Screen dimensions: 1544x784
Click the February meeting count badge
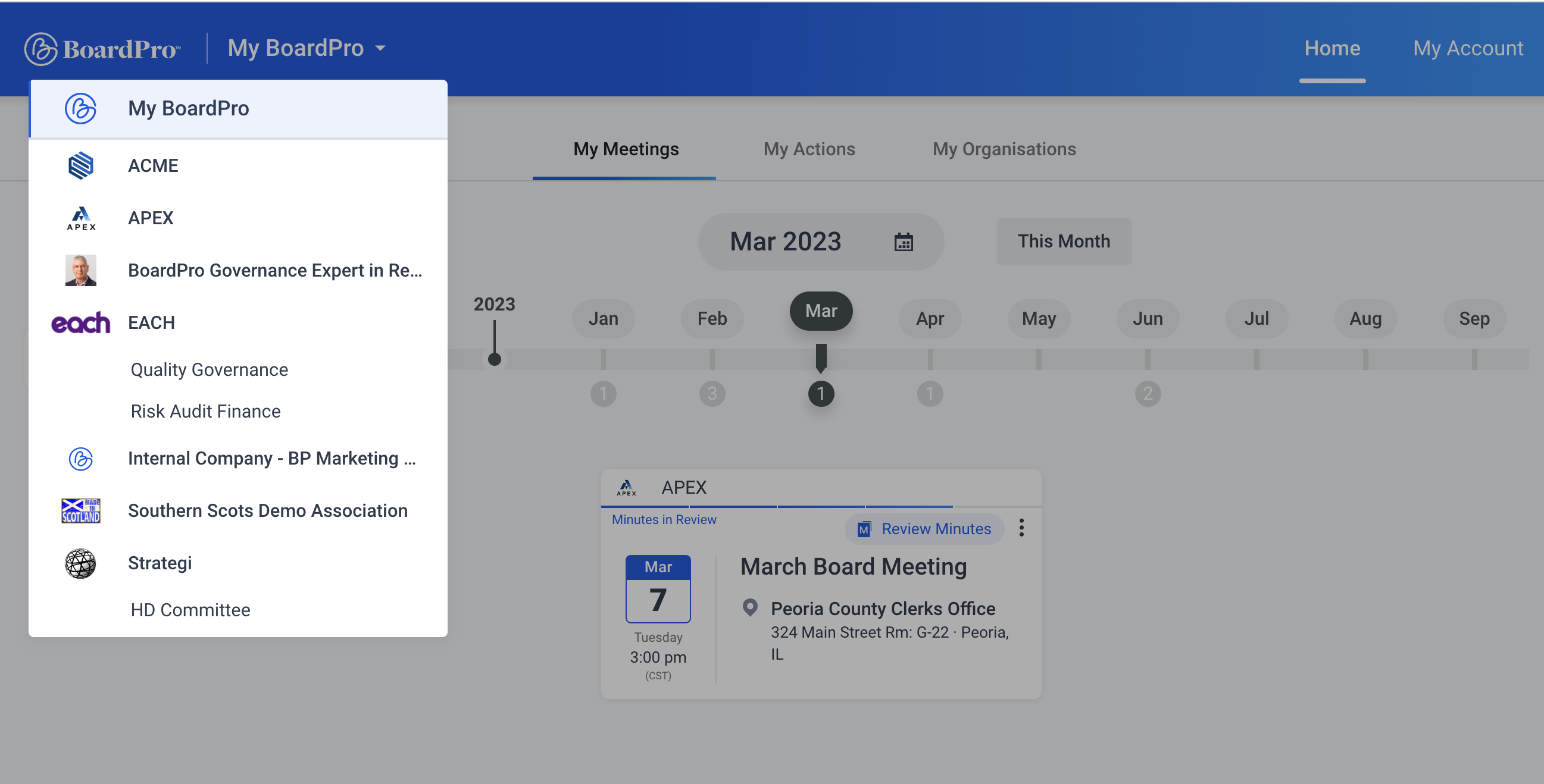[x=712, y=394]
